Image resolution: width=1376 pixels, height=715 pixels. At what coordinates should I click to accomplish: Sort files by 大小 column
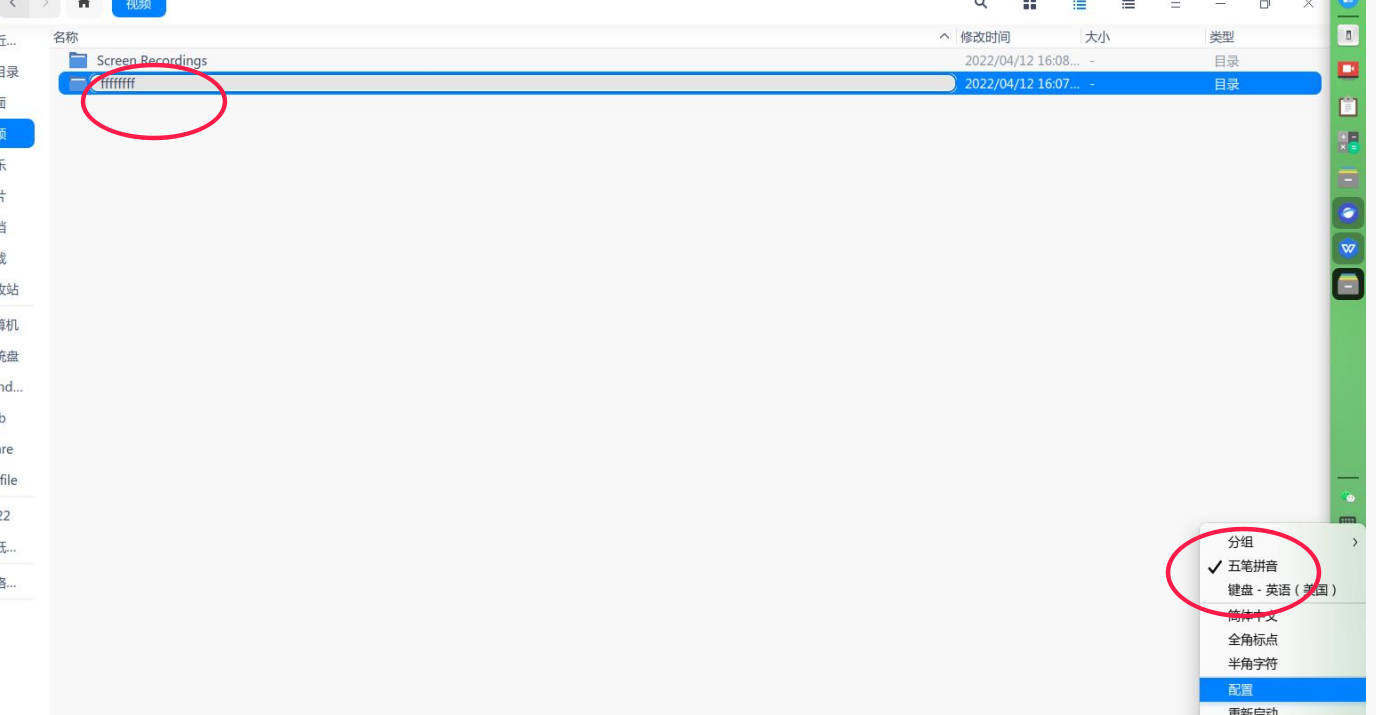[x=1097, y=37]
